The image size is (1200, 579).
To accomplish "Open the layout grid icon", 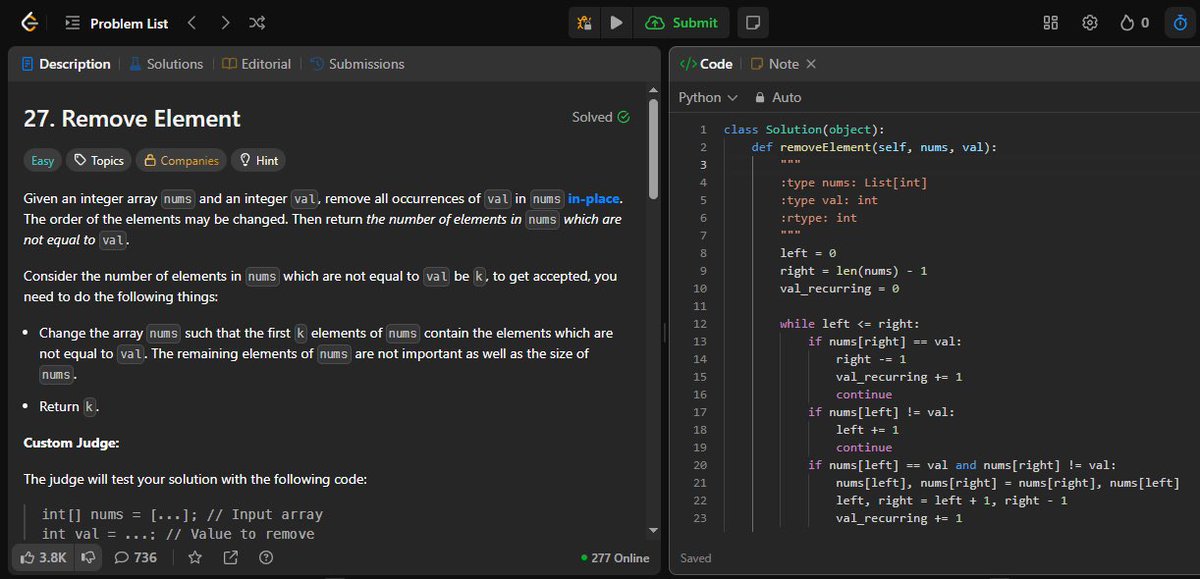I will coord(1050,22).
